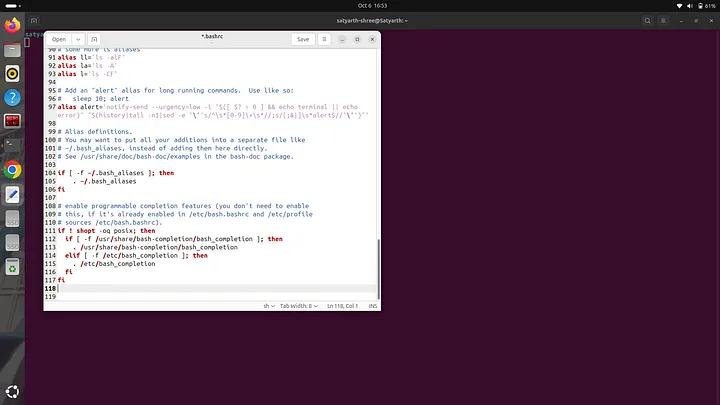Open the Ln 118, Col 1 position indicator
The width and height of the screenshot is (720, 405).
342,306
